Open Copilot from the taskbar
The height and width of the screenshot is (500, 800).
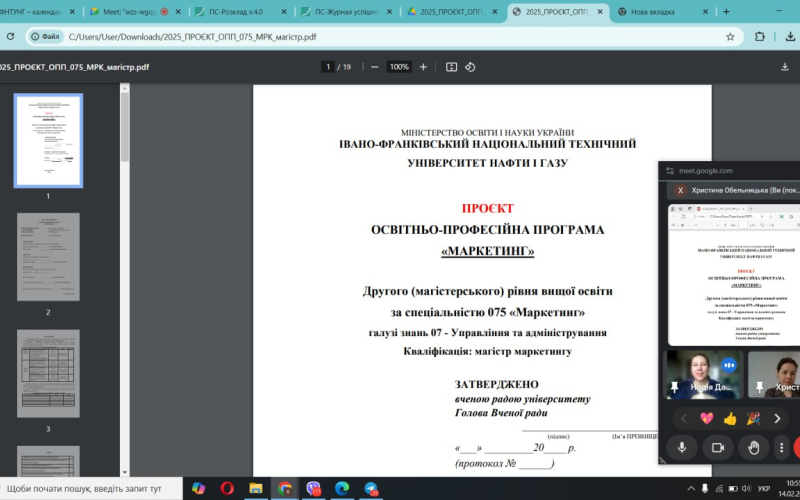[198, 488]
